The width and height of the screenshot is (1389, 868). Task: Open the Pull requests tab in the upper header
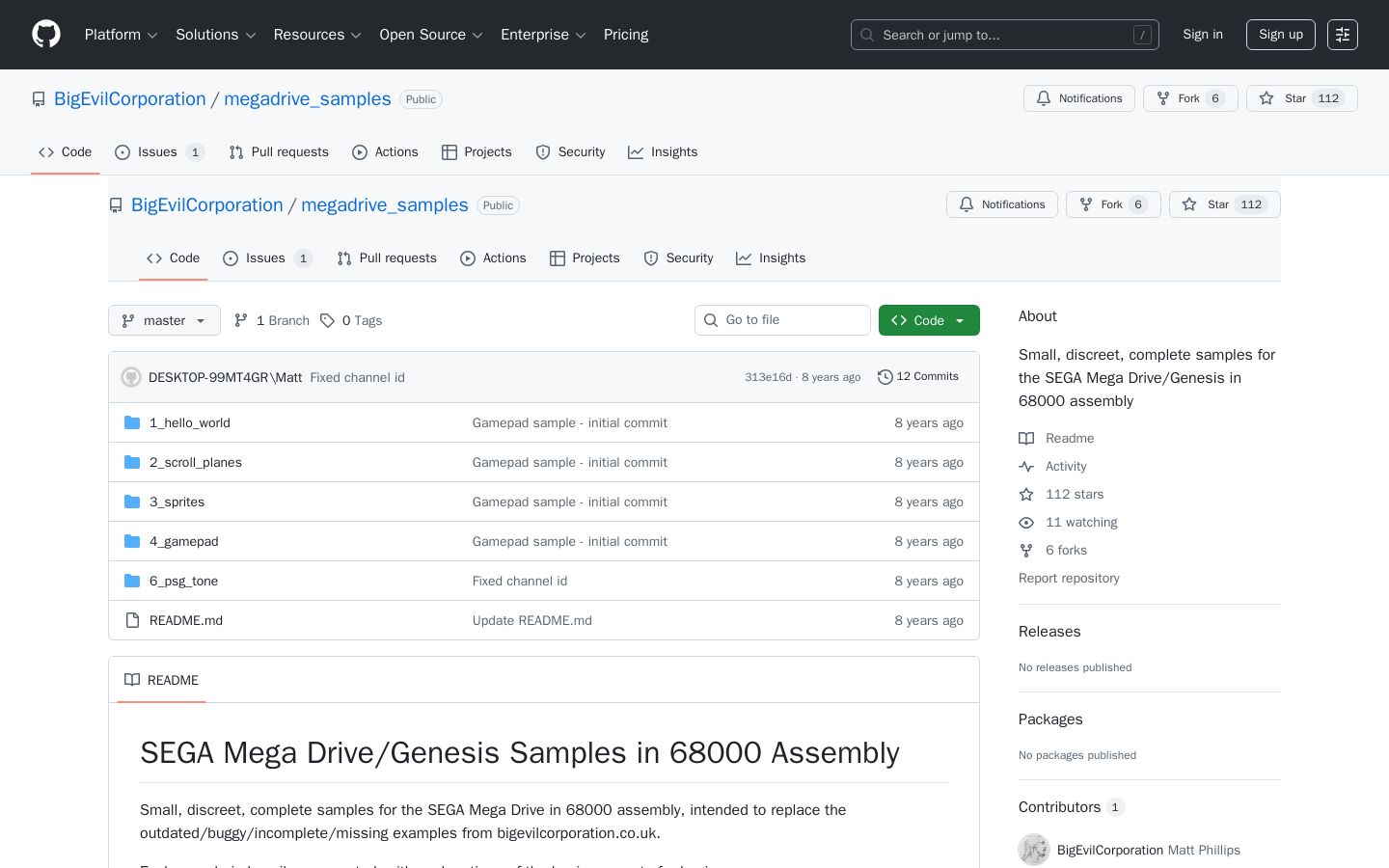click(279, 152)
